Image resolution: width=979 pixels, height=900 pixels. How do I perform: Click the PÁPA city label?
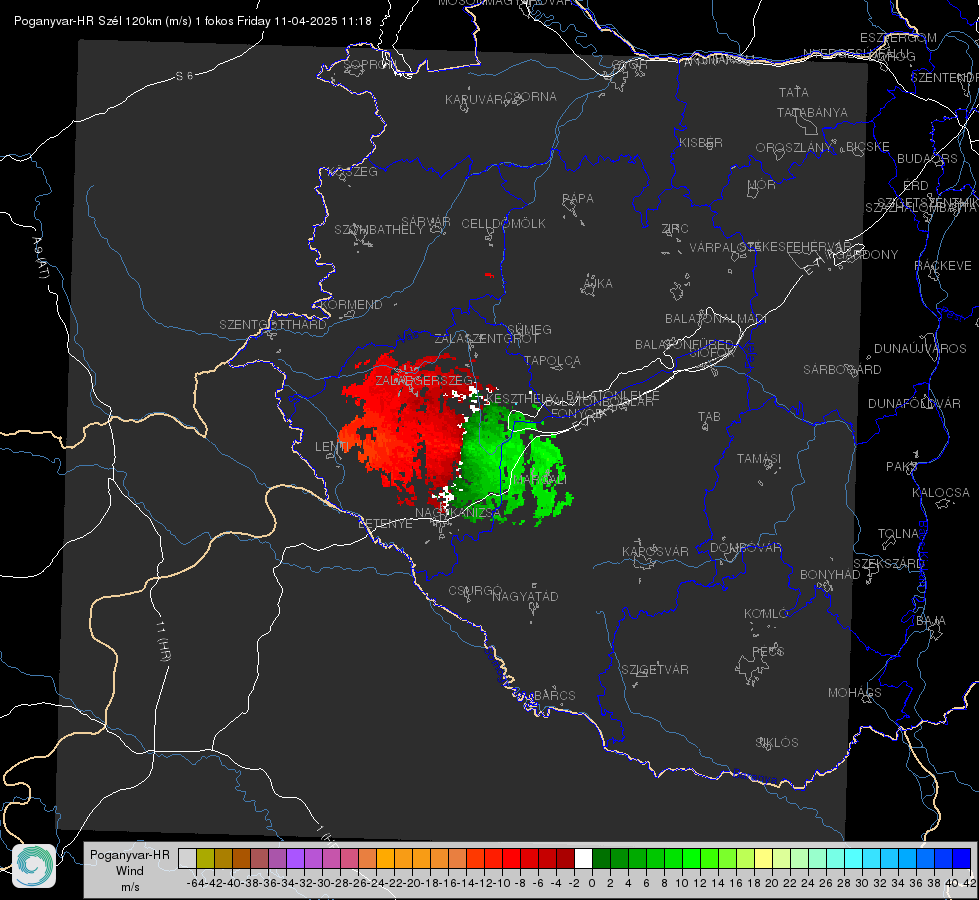pos(578,199)
